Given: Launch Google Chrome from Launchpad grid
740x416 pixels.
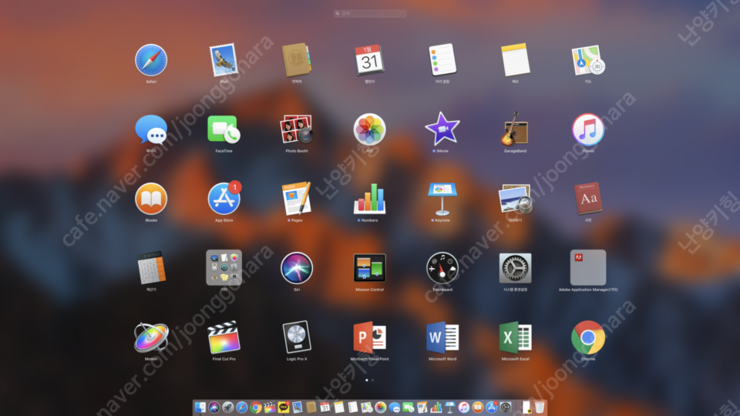Looking at the screenshot, I should [588, 337].
